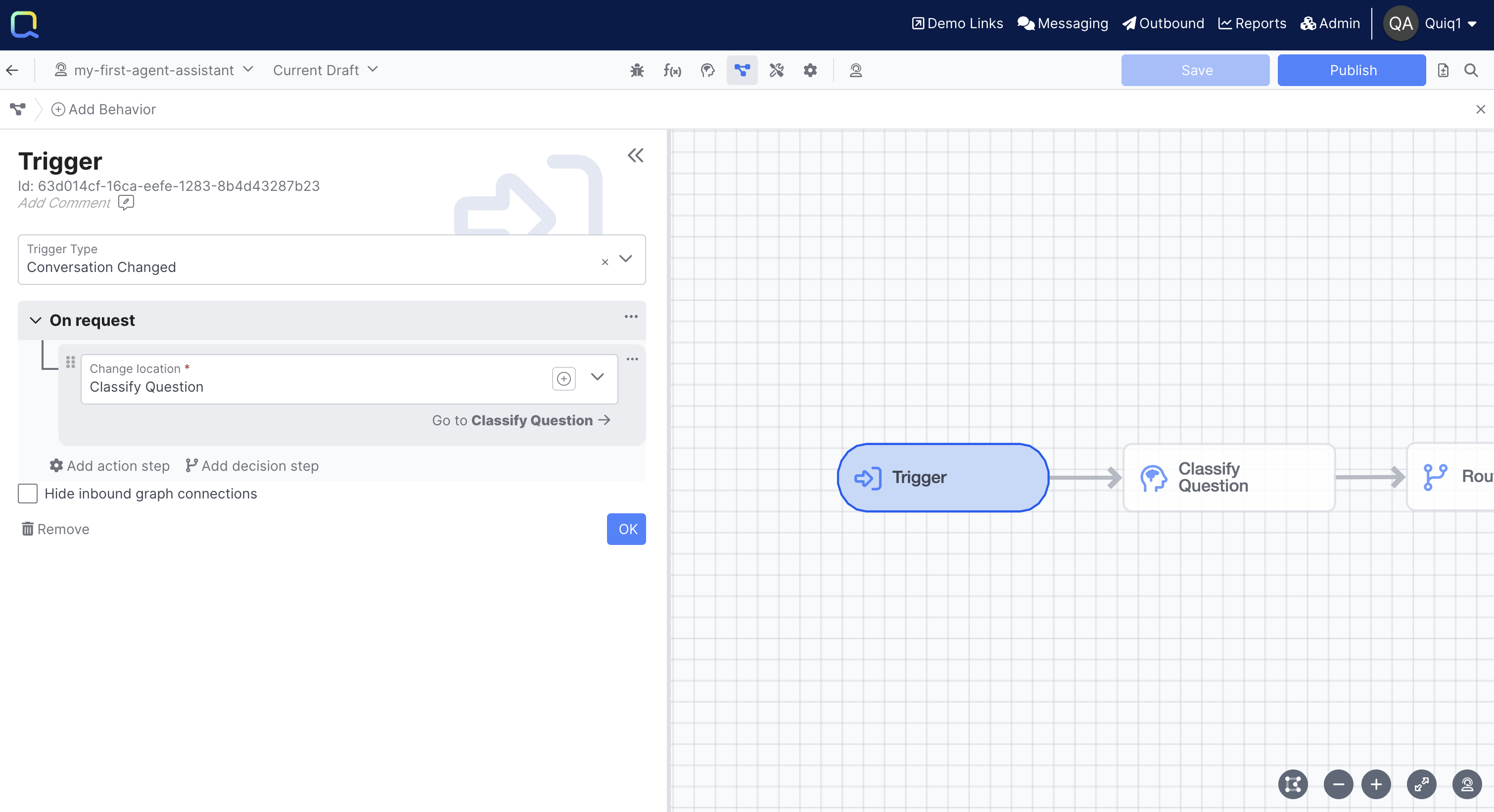
Task: Open the Trigger Type dropdown
Action: point(625,259)
